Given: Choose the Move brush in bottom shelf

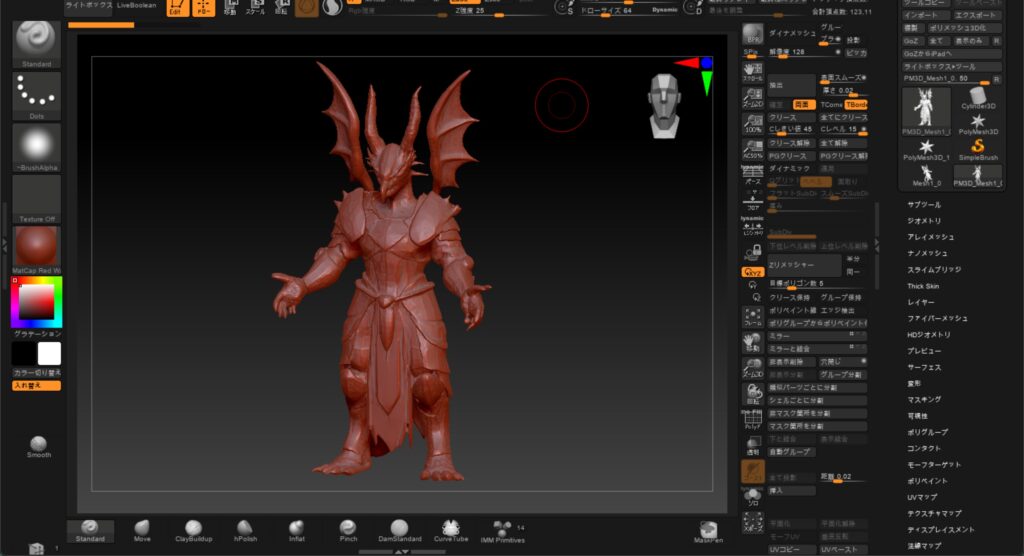Looking at the screenshot, I should click(142, 531).
